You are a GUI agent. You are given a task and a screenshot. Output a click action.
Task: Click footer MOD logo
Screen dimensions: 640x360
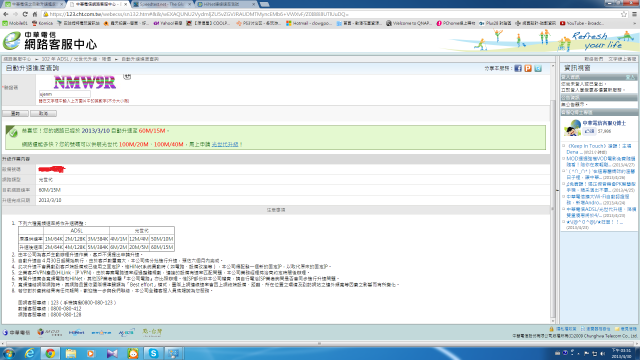(49, 332)
